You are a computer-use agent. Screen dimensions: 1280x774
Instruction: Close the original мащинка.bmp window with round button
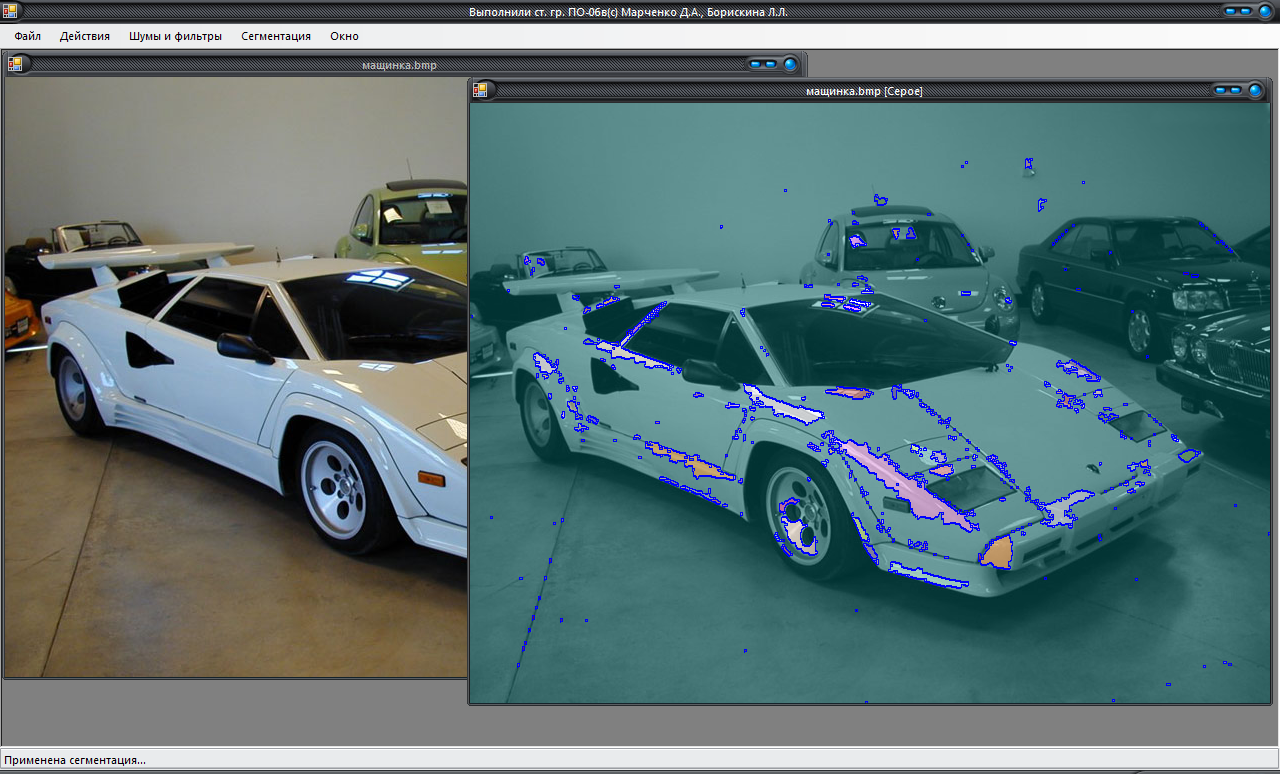(x=790, y=64)
